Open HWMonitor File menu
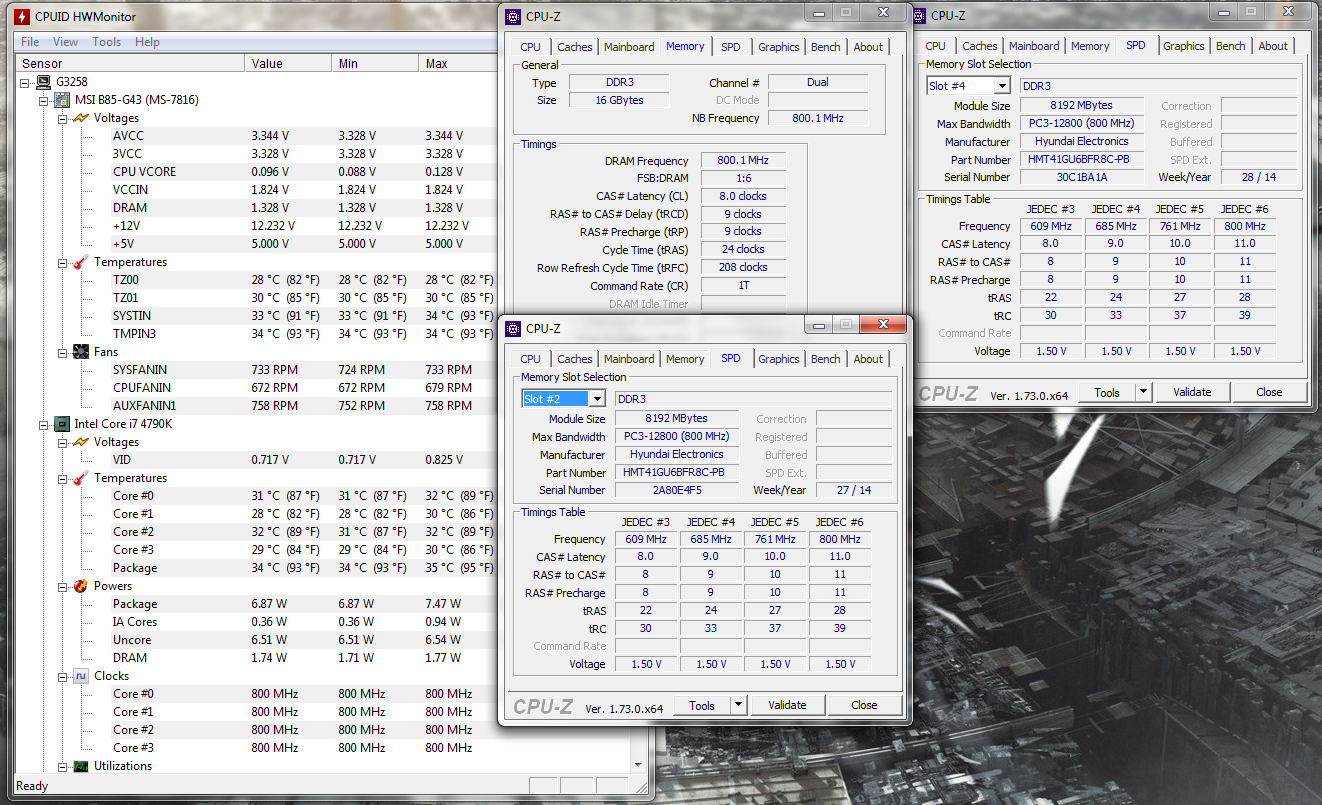Screen dimensions: 1322x805 point(30,42)
